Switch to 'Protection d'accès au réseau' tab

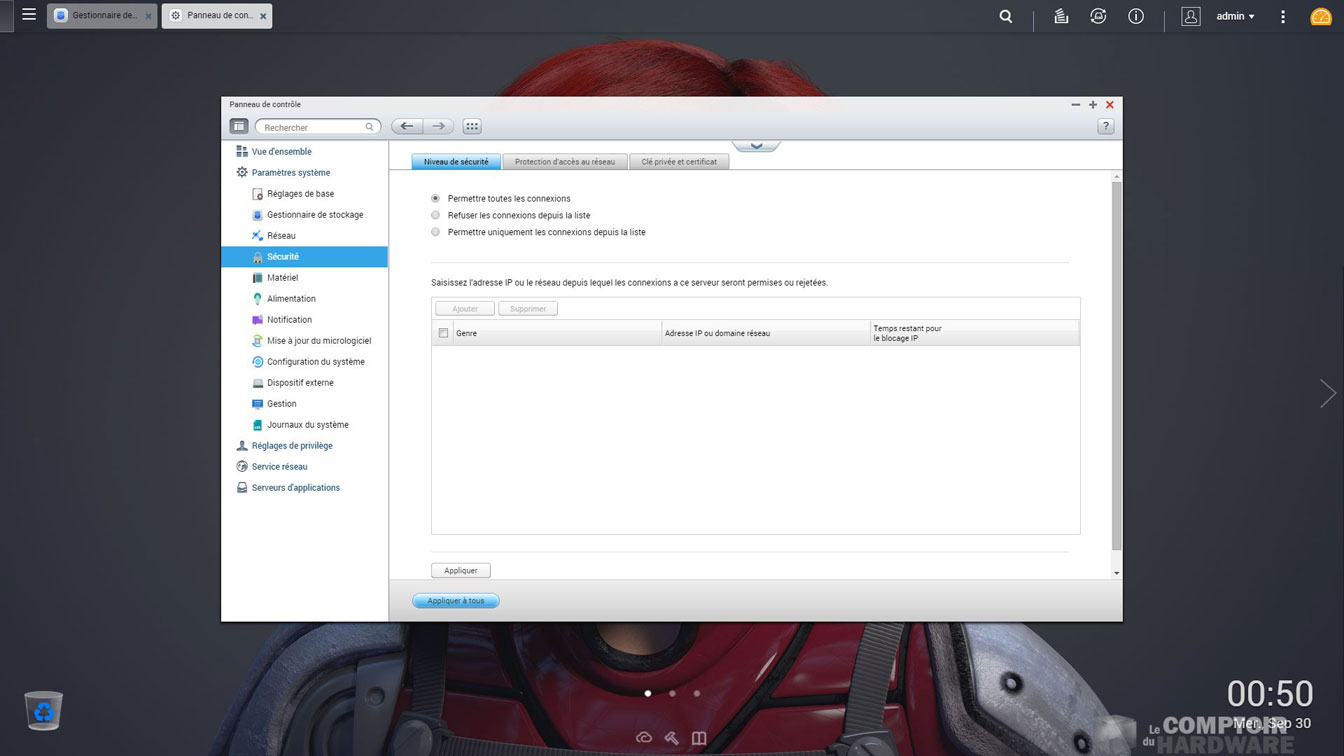[565, 162]
